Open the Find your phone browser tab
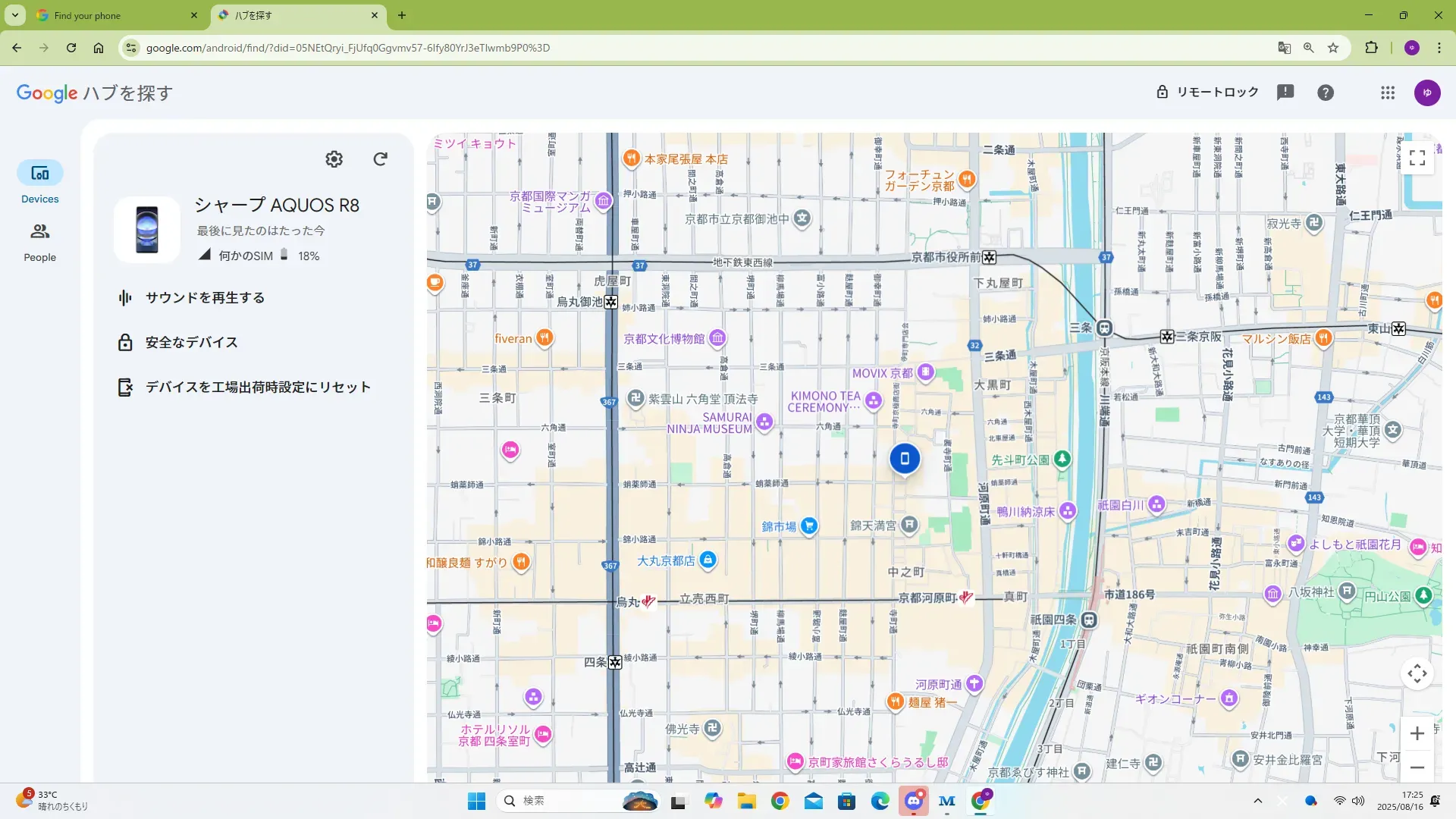Screen dimensions: 1456x819 click(x=106, y=15)
